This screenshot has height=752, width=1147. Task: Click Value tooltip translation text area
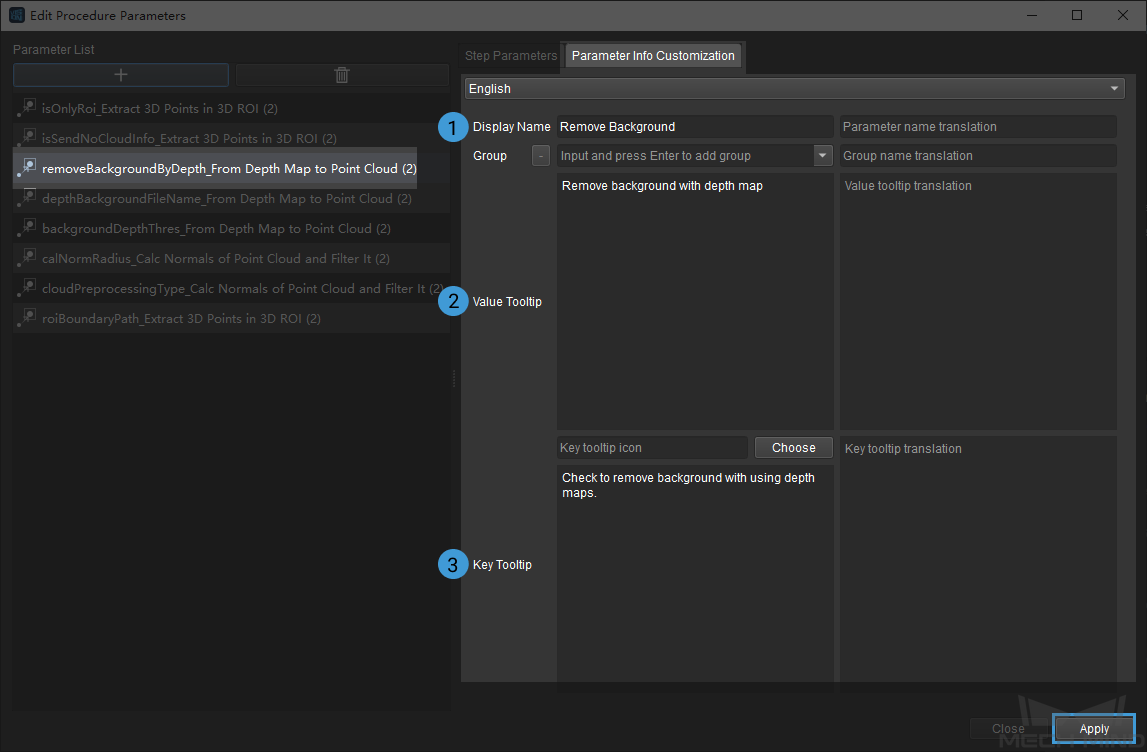click(978, 301)
